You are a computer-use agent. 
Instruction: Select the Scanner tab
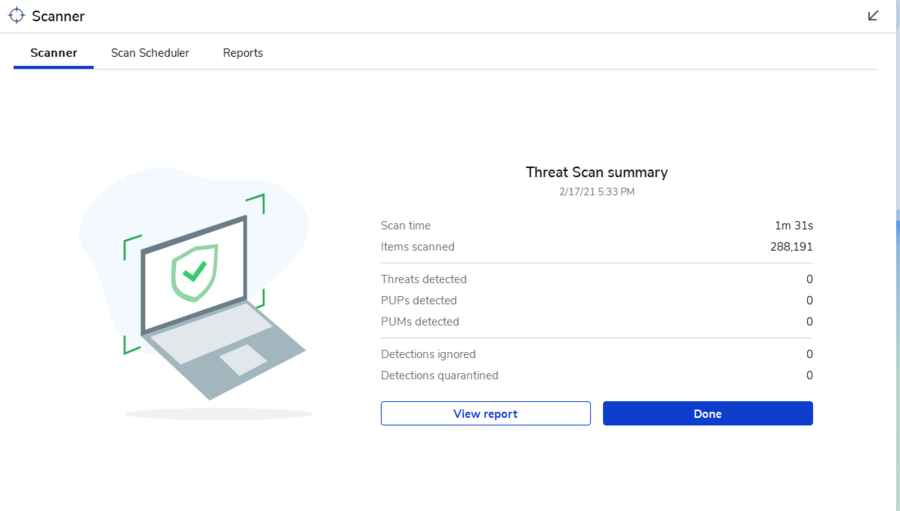53,53
